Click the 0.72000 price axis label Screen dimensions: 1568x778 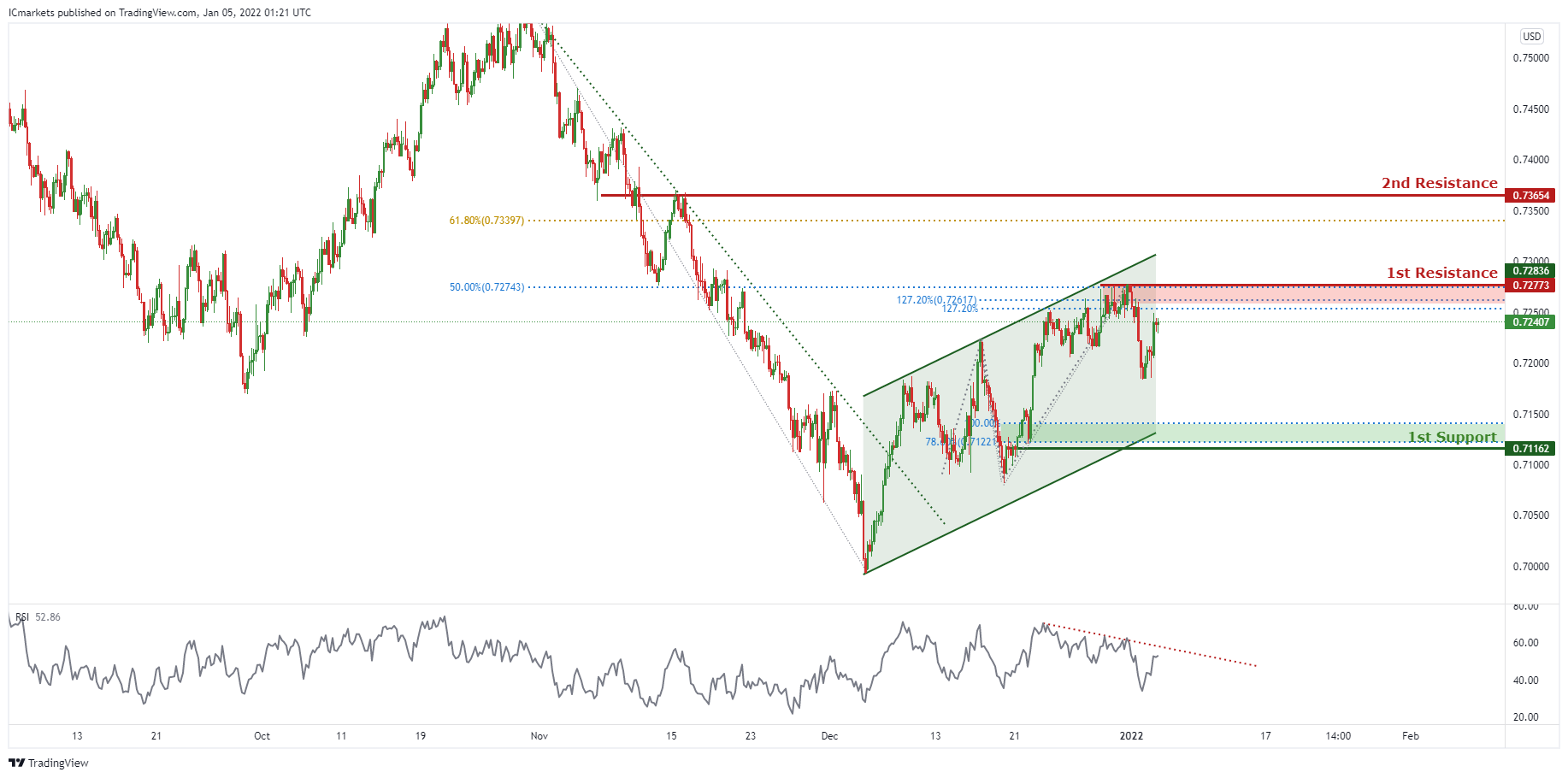tap(1530, 363)
